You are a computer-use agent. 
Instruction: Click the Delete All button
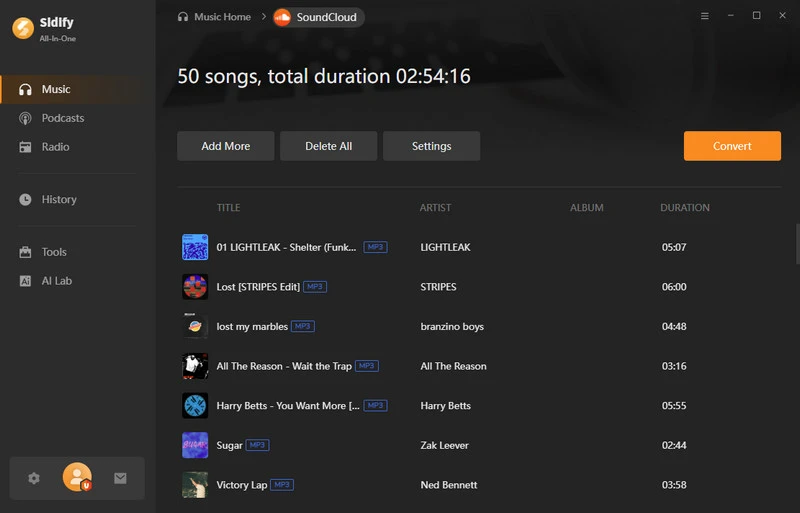329,146
